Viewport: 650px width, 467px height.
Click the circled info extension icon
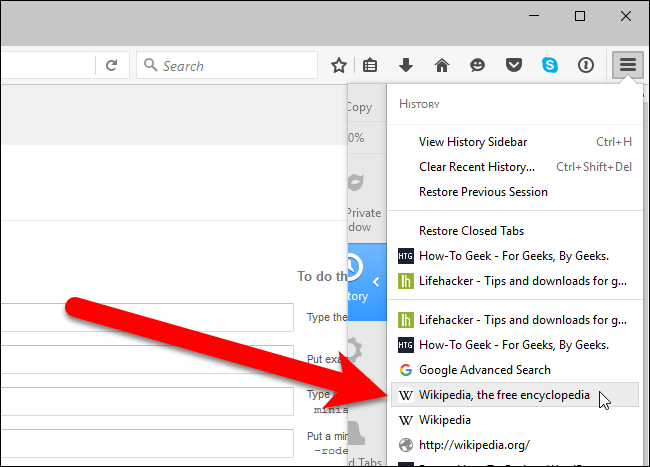586,65
